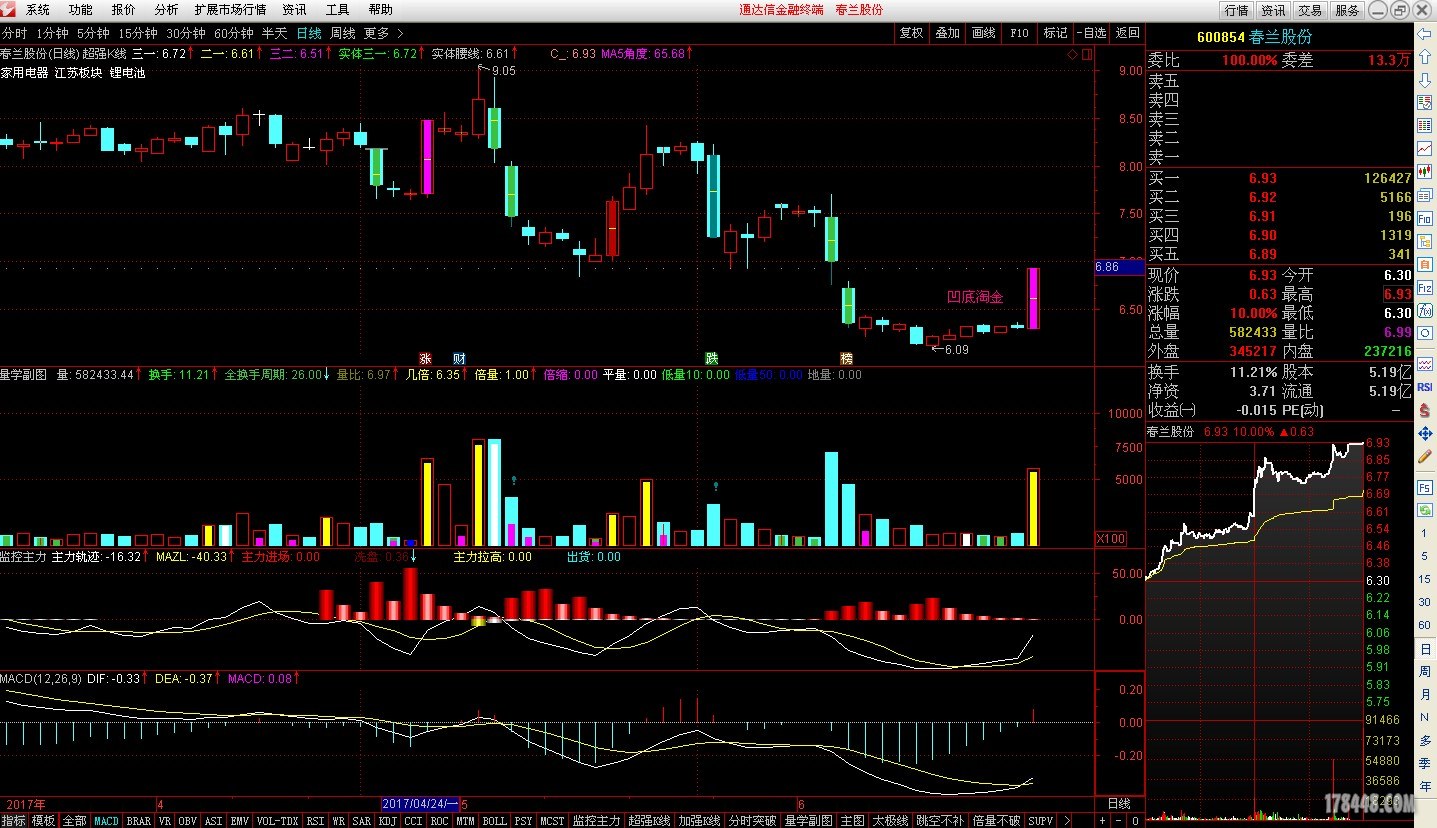Select the 周线 period tab
The image size is (1437, 828).
coord(342,33)
